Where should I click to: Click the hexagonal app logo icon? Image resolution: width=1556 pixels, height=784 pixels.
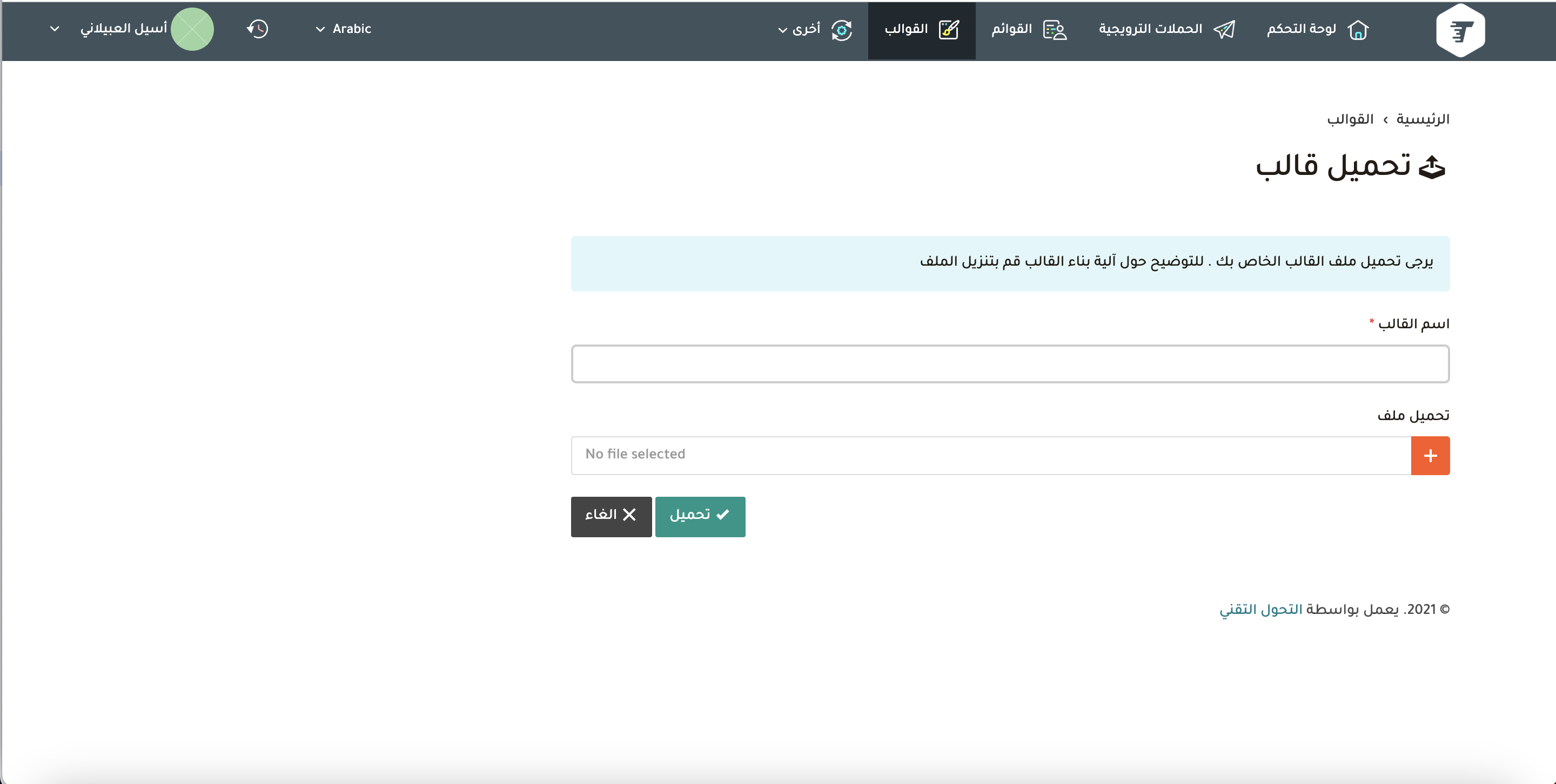coord(1460,30)
